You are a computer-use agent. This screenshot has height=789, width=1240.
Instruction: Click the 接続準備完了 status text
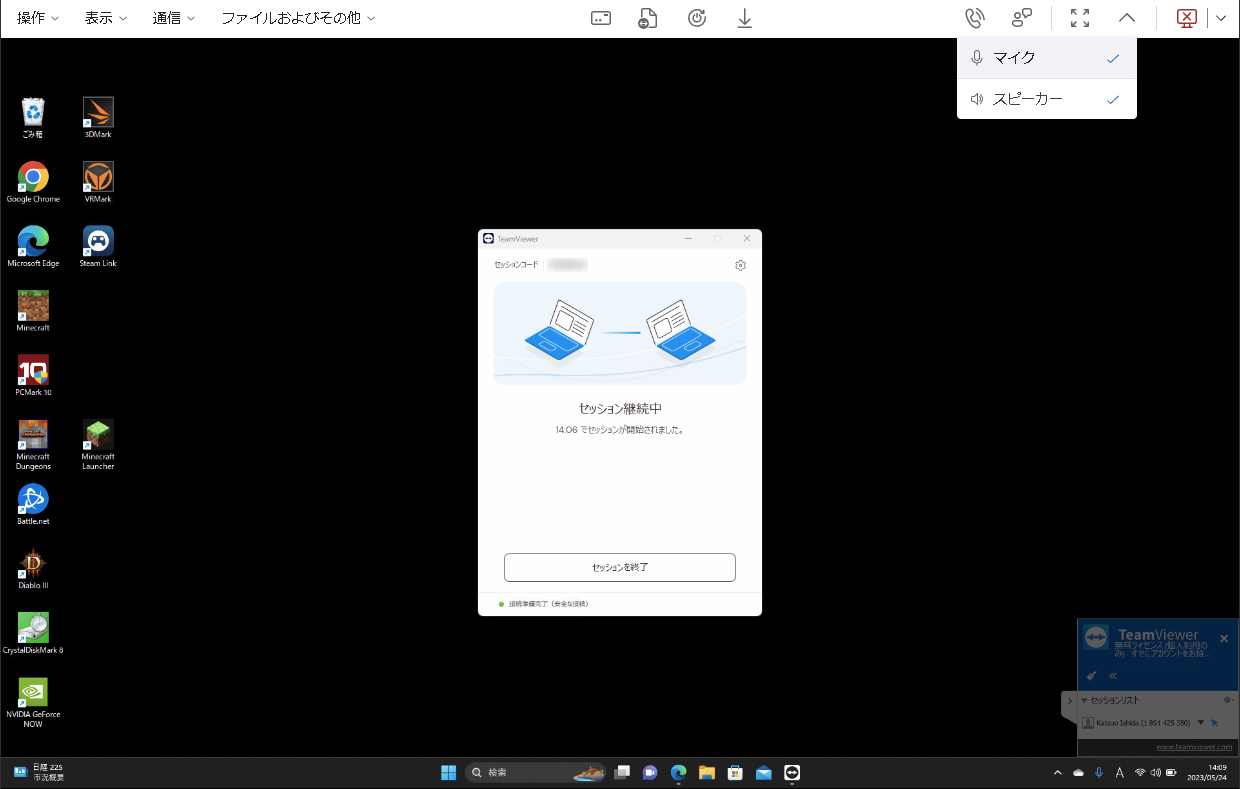[x=548, y=604]
